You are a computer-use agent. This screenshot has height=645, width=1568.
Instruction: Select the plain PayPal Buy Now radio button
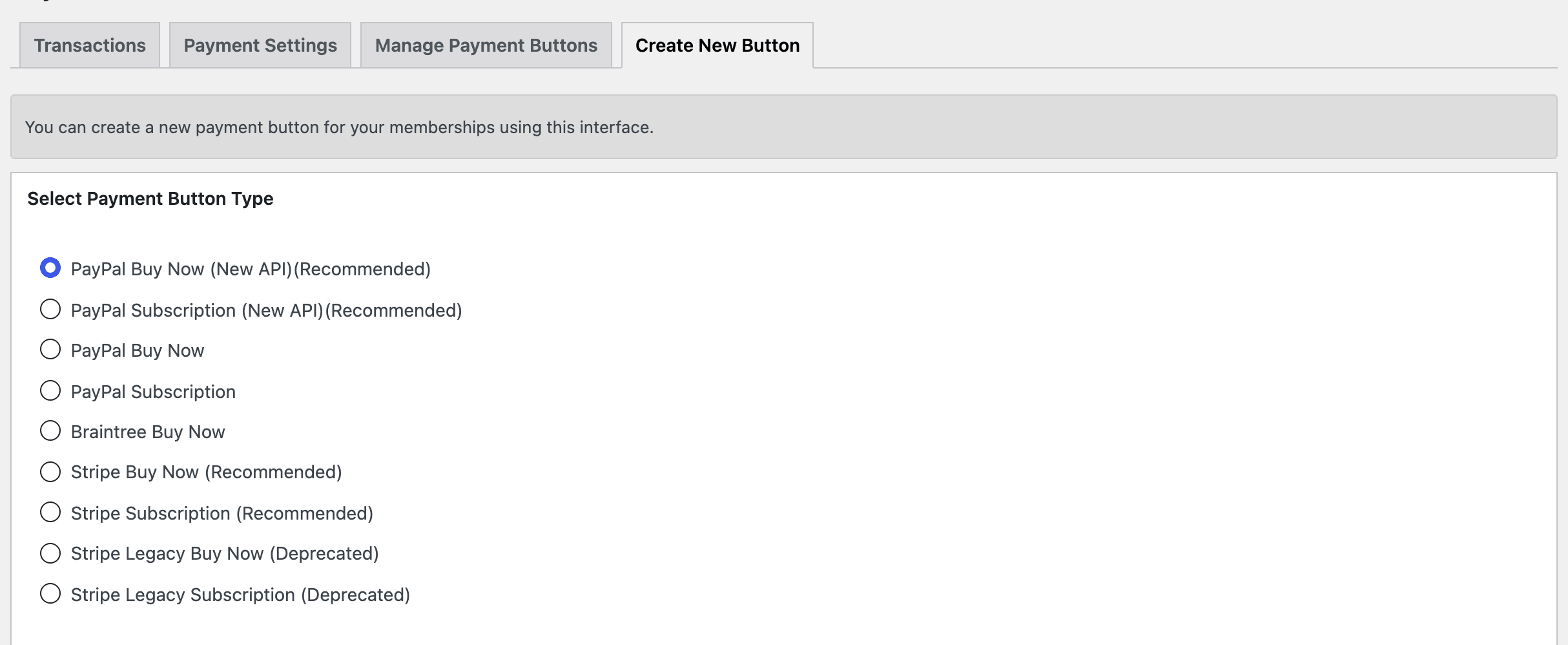pyautogui.click(x=50, y=350)
